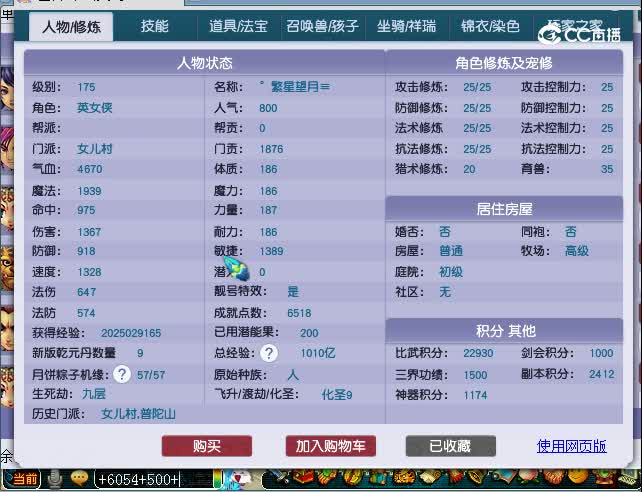Click the role value 英女侠

tap(95, 108)
